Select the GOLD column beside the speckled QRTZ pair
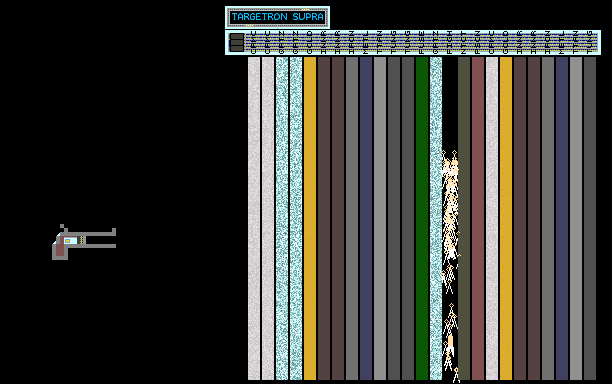The image size is (612, 384). click(x=310, y=219)
